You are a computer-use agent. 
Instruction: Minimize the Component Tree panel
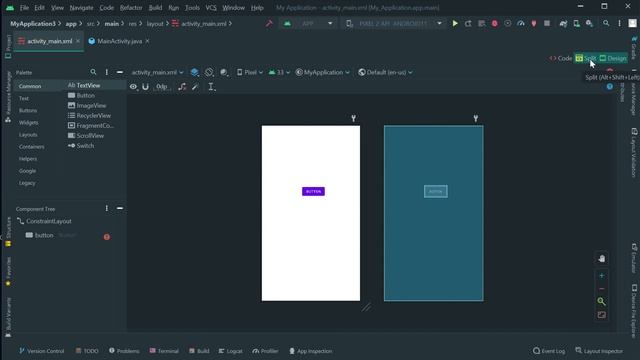point(120,209)
